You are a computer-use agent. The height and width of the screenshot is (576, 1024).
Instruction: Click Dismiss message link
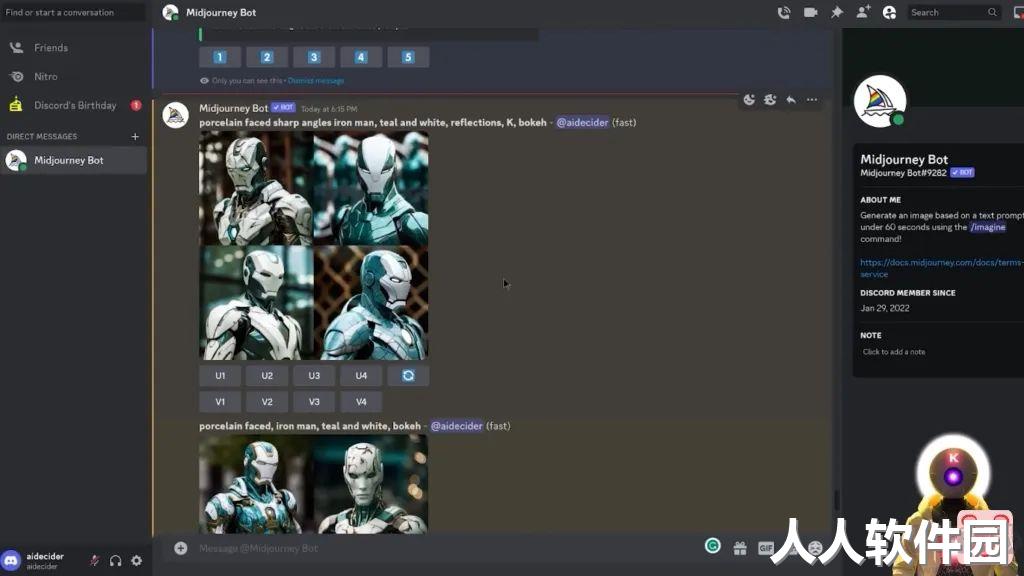pos(316,81)
